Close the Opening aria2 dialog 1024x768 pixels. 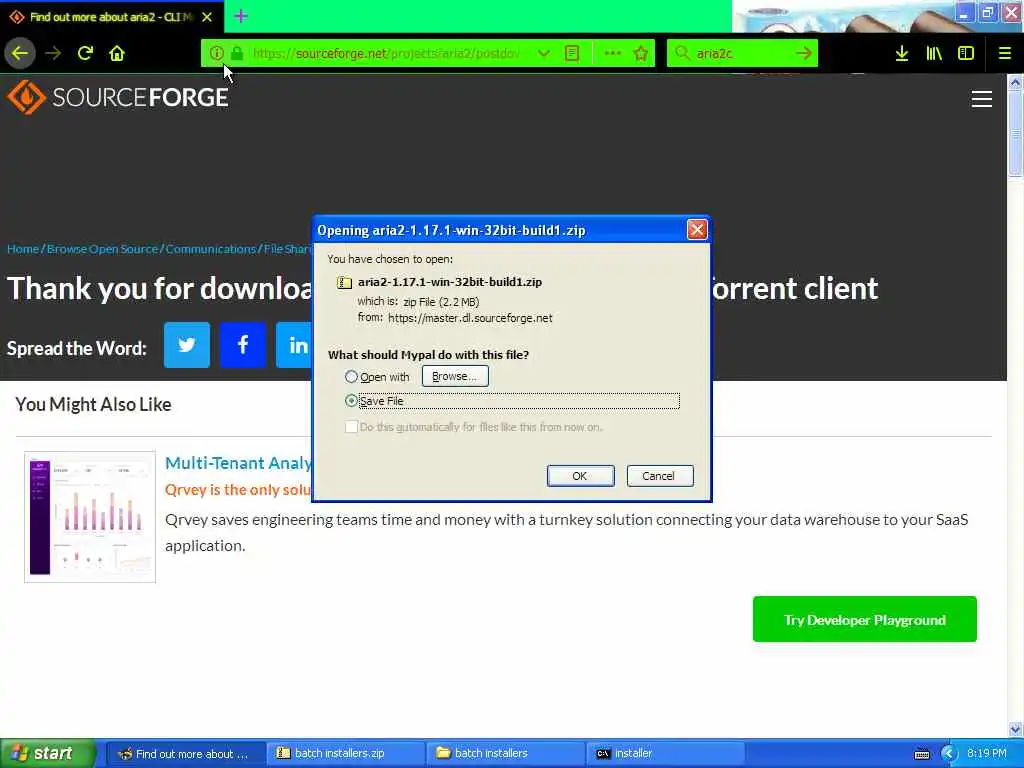(697, 230)
